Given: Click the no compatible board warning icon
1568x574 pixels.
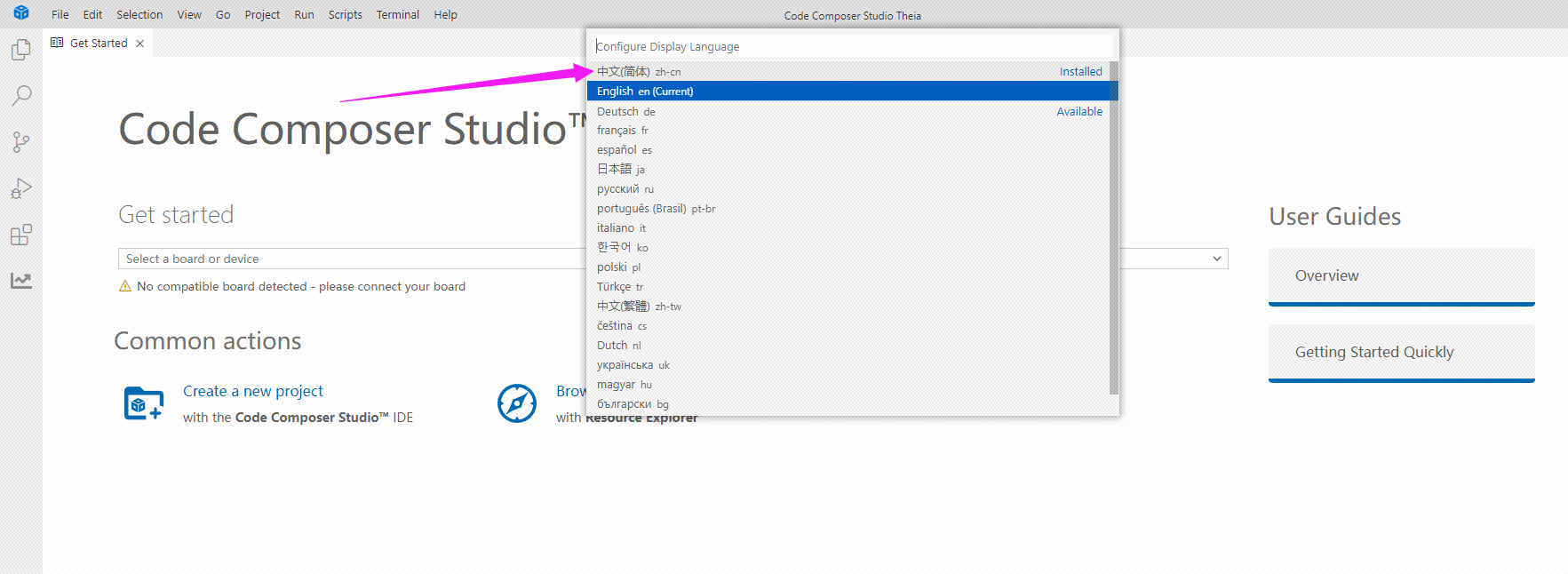Looking at the screenshot, I should (x=125, y=286).
